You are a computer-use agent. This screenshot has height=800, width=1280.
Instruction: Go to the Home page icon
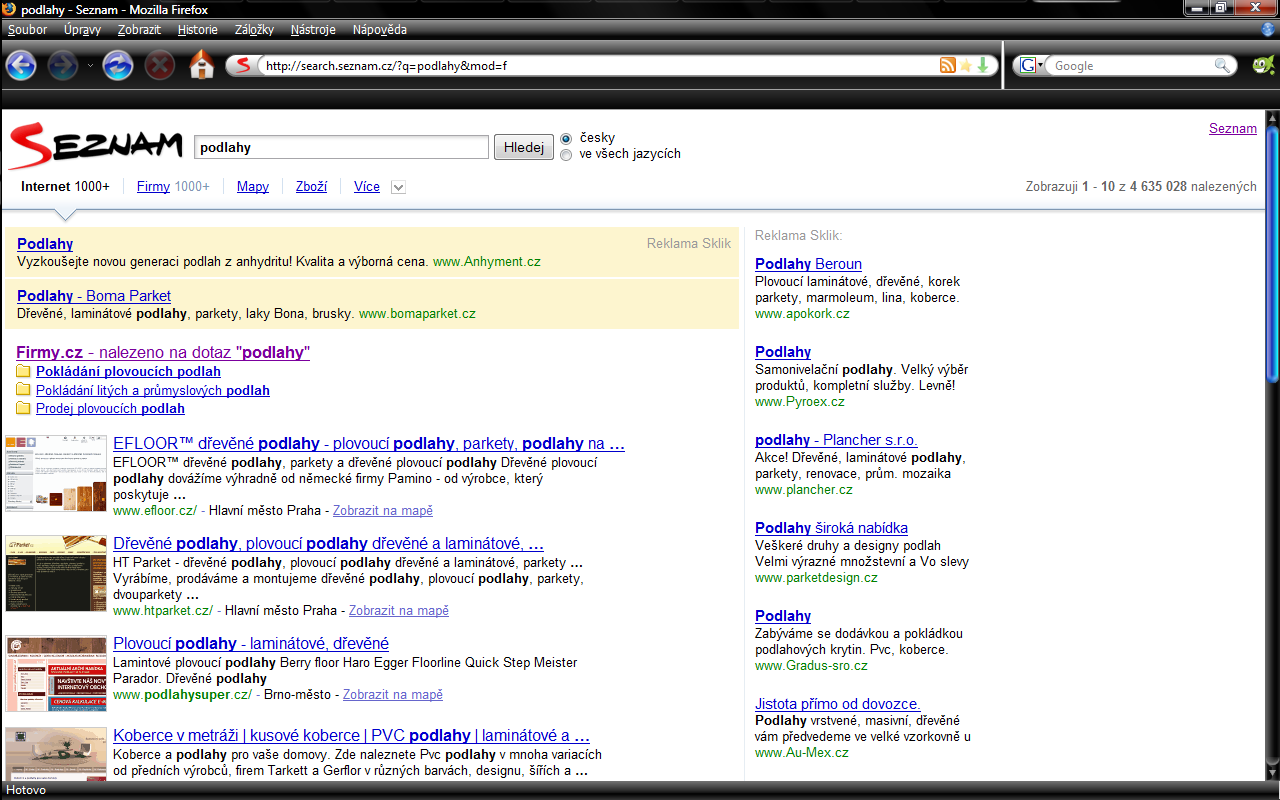[x=202, y=65]
